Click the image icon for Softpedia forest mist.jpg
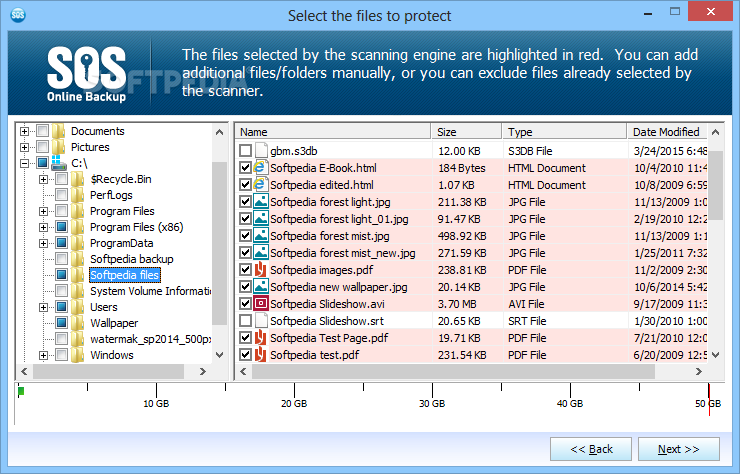Screen dimensions: 740x474 [261, 236]
